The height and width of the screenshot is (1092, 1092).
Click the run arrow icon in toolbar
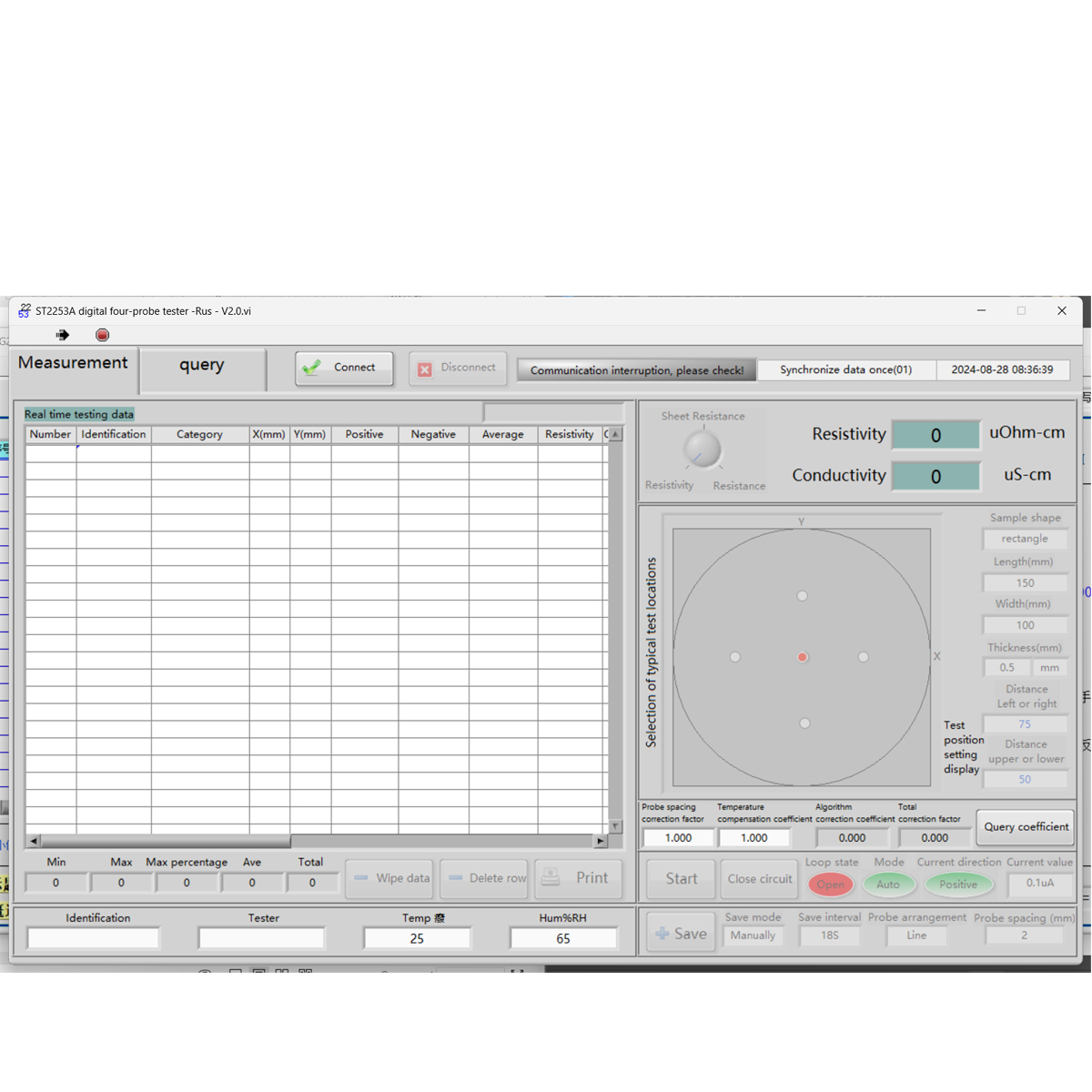62,335
